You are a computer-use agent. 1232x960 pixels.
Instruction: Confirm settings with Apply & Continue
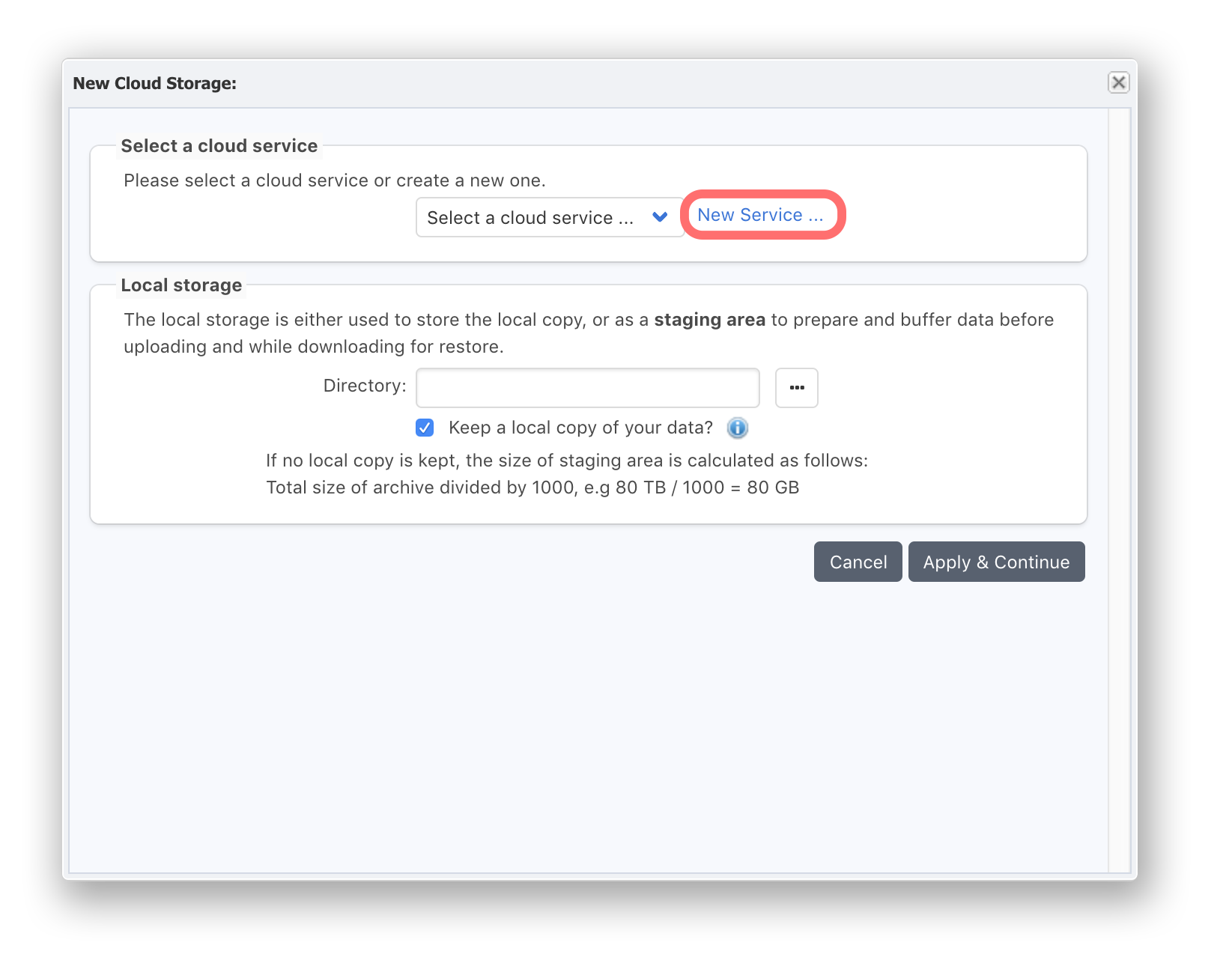point(996,562)
